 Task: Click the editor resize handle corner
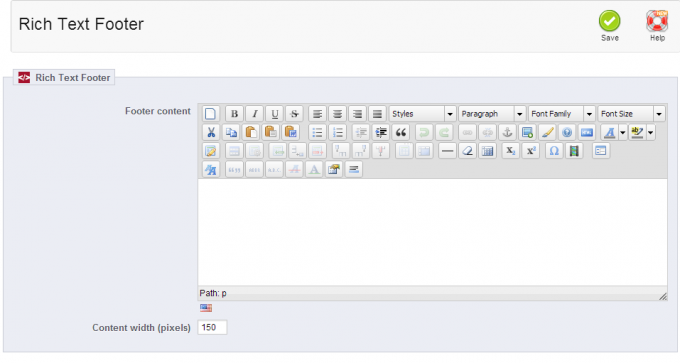[663, 297]
